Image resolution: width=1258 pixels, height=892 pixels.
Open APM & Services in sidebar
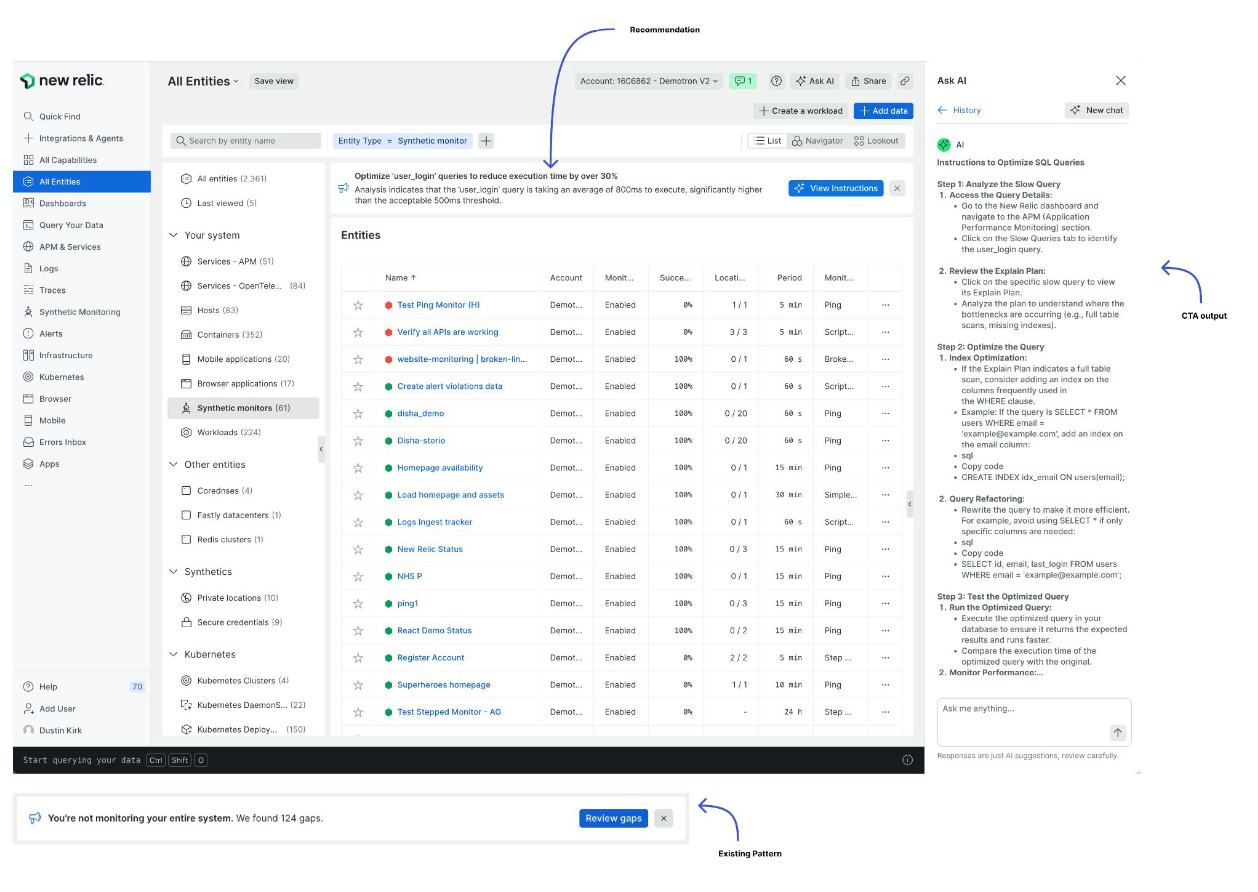tap(69, 247)
